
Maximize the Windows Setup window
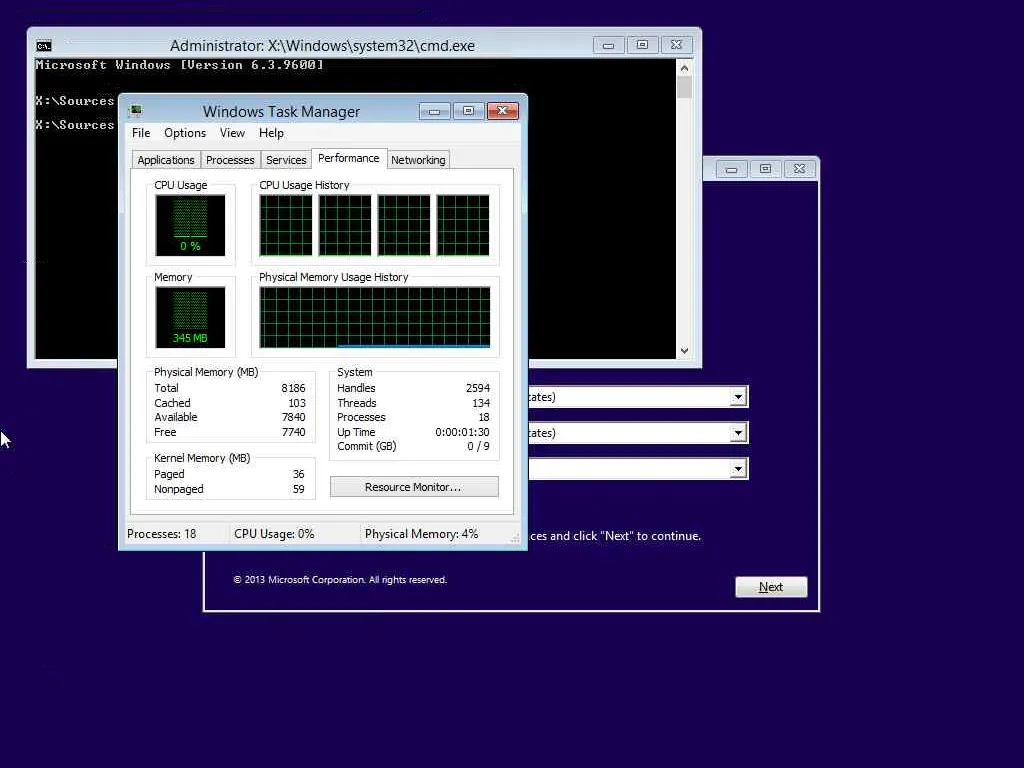765,169
